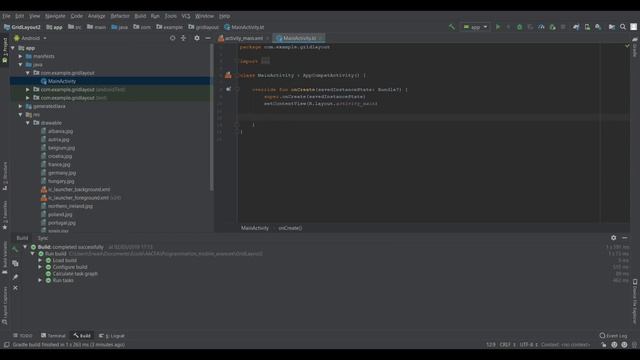Open the Event Log
This screenshot has width=640, height=360.
(613, 336)
